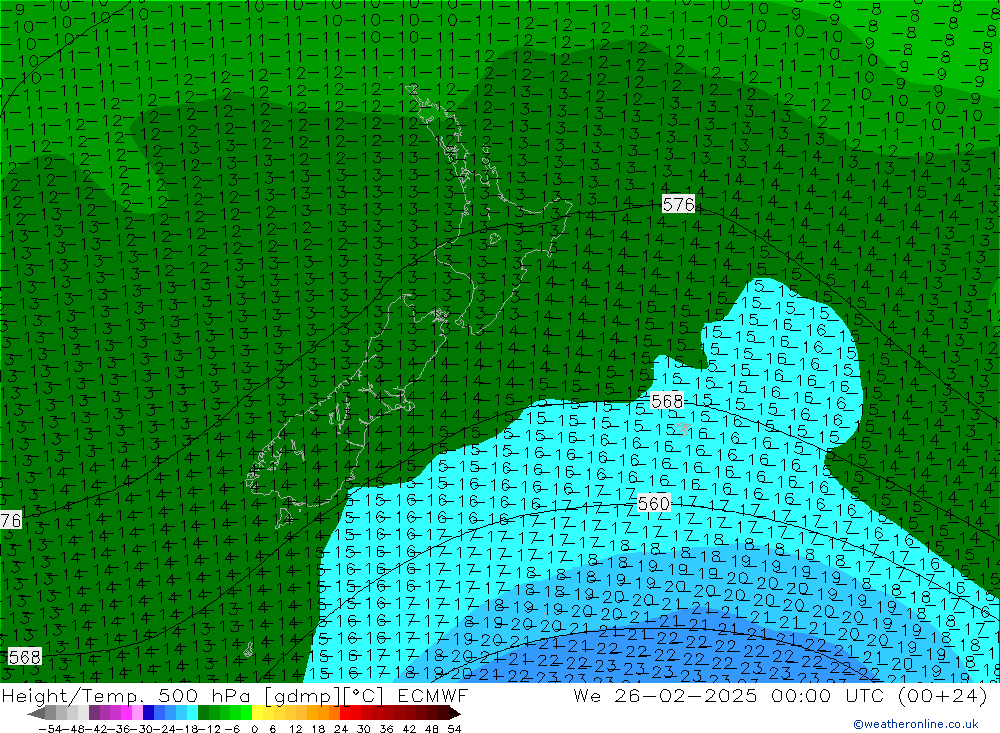Click the ECMWF model label

433,695
